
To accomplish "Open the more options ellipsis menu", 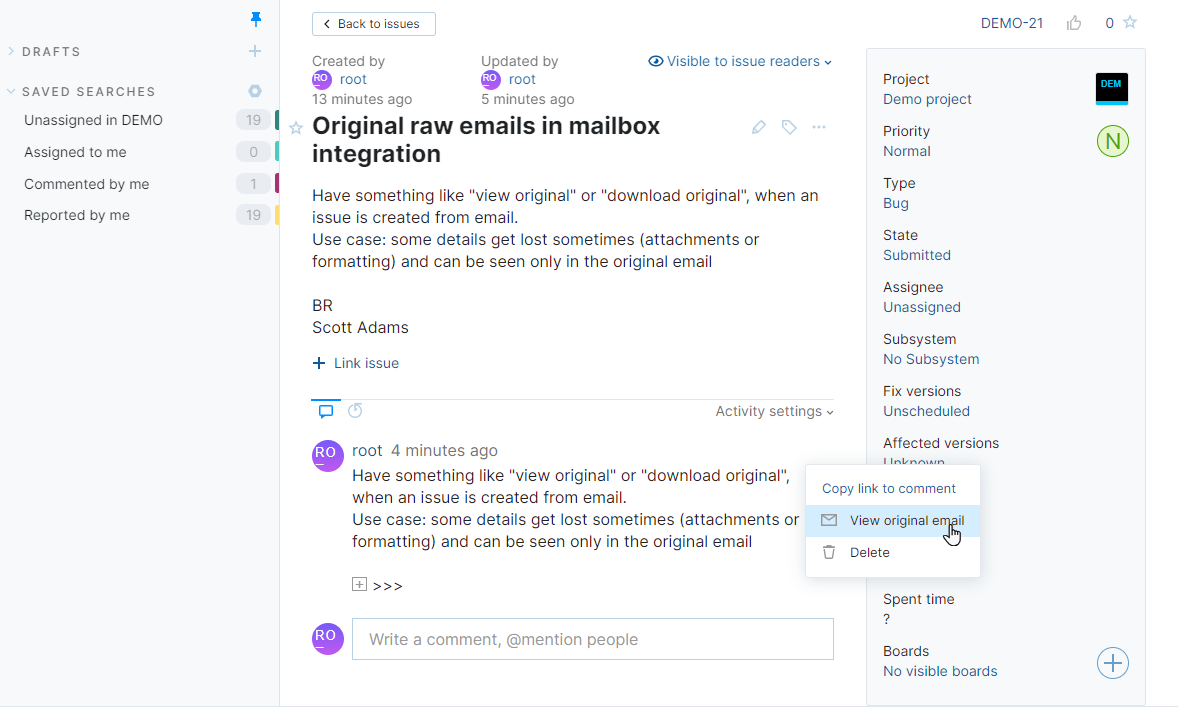I will pyautogui.click(x=819, y=127).
